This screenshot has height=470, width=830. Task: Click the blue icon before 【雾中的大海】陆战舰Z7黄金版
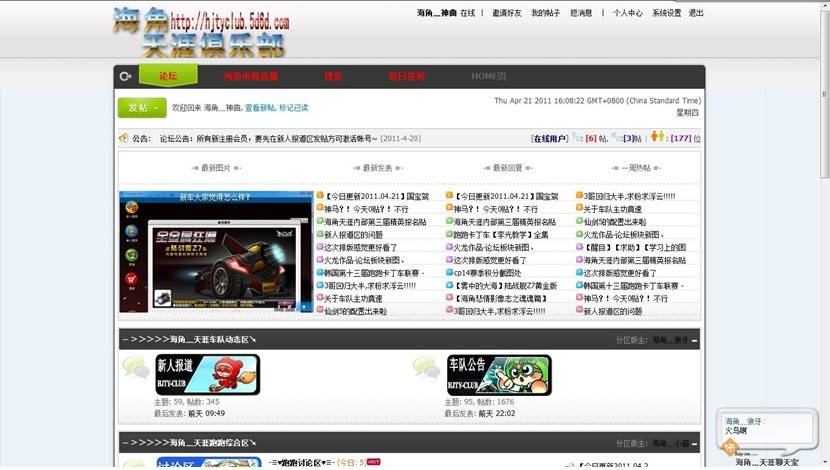(x=449, y=285)
